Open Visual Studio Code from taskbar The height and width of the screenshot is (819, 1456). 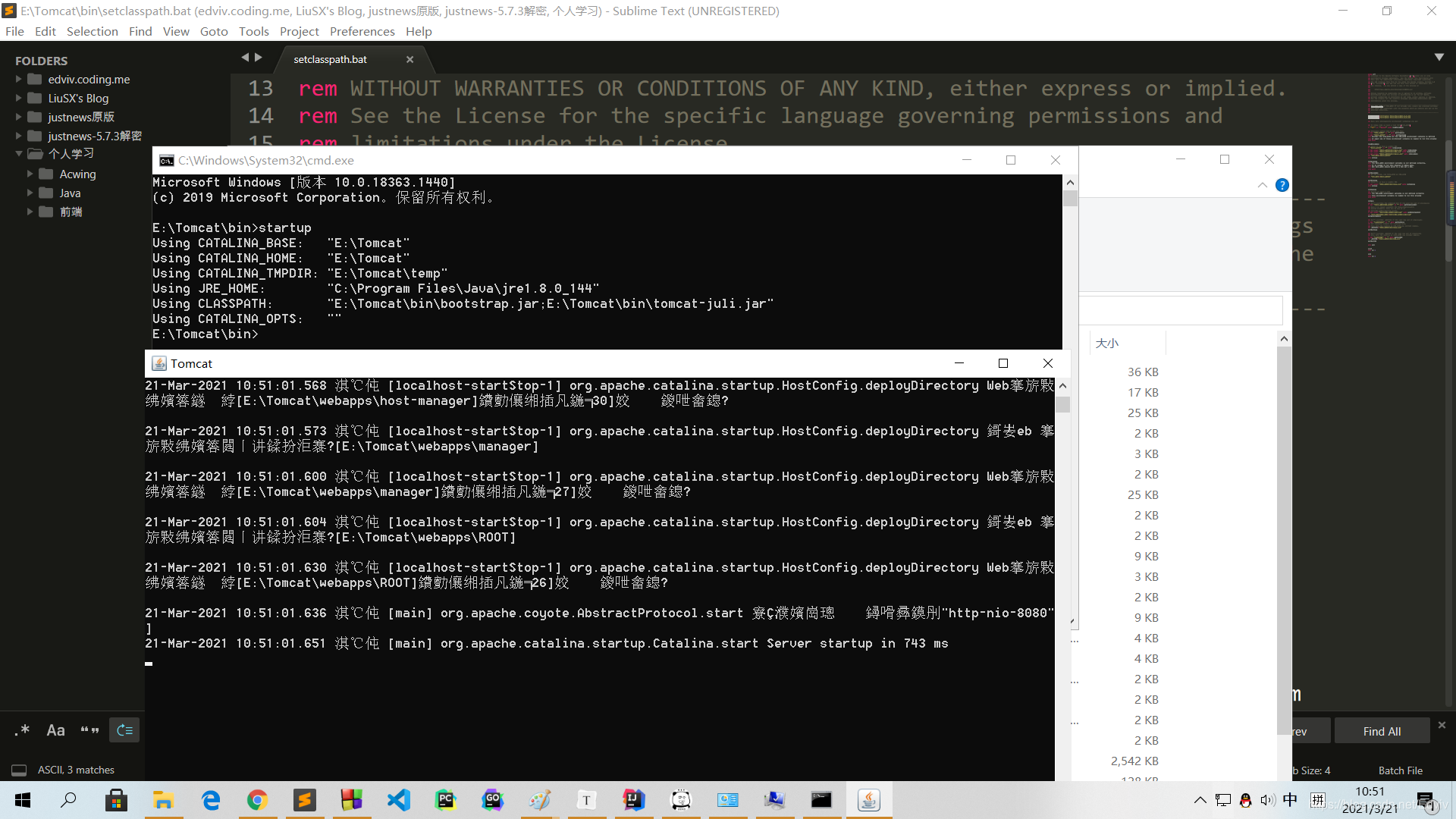[398, 800]
